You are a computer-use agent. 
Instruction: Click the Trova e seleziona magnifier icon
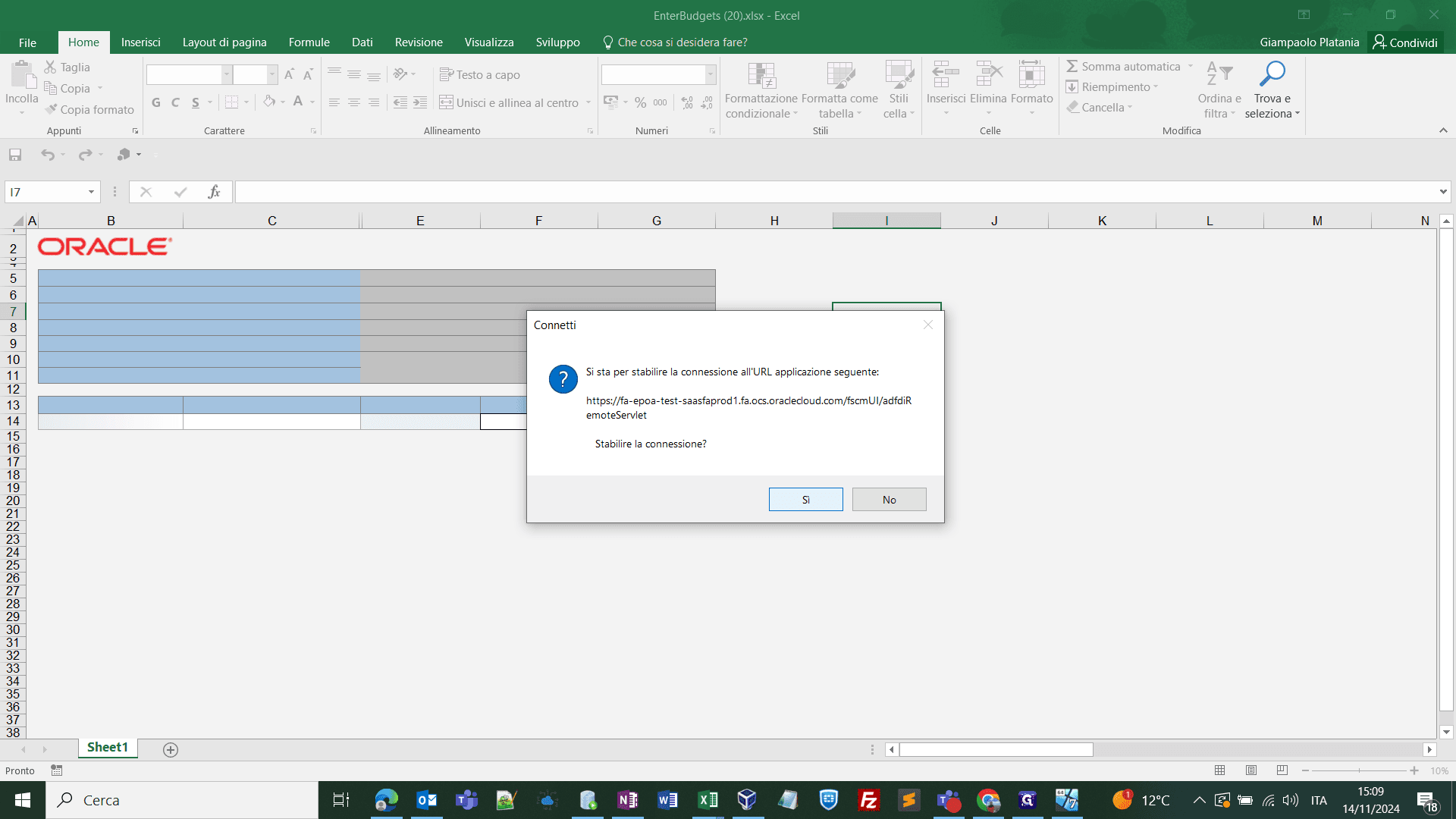(x=1272, y=74)
